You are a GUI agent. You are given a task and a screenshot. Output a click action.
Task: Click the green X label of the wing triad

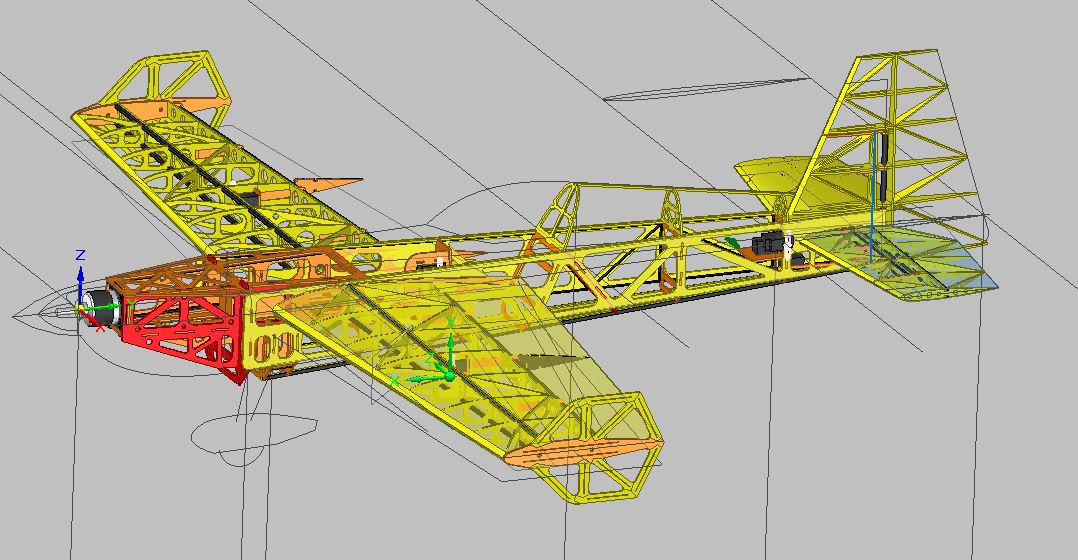[394, 381]
